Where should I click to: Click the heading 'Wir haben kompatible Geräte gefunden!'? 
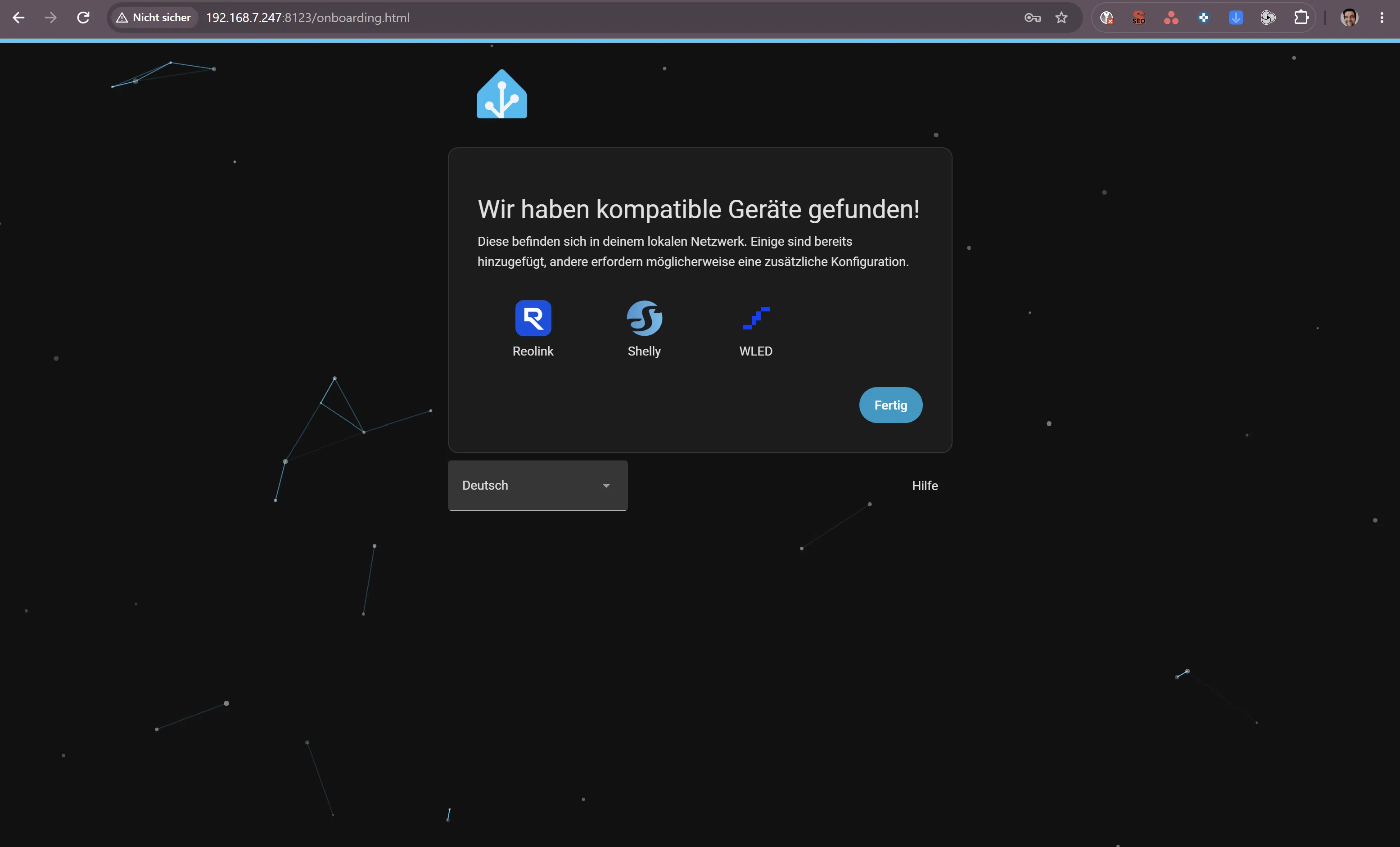pos(698,210)
